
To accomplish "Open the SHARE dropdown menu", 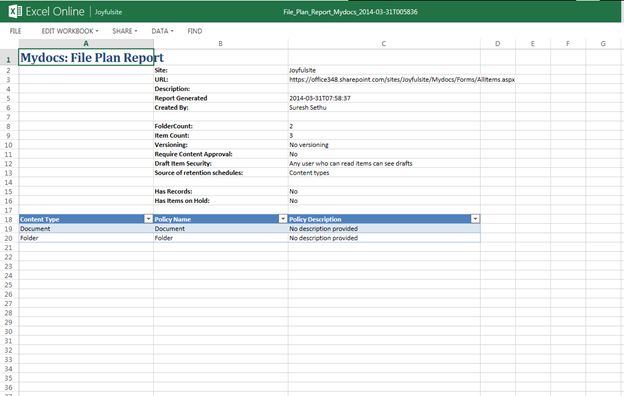I will coord(125,31).
